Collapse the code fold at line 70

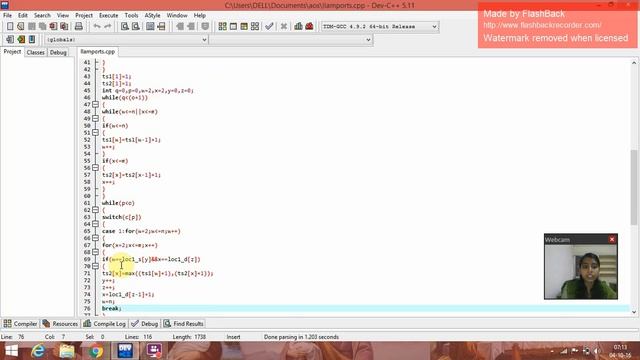[96, 266]
